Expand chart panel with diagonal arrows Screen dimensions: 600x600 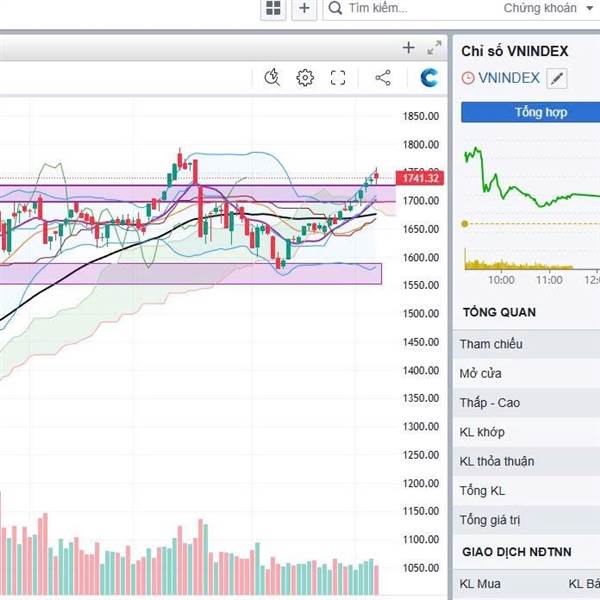tap(434, 48)
